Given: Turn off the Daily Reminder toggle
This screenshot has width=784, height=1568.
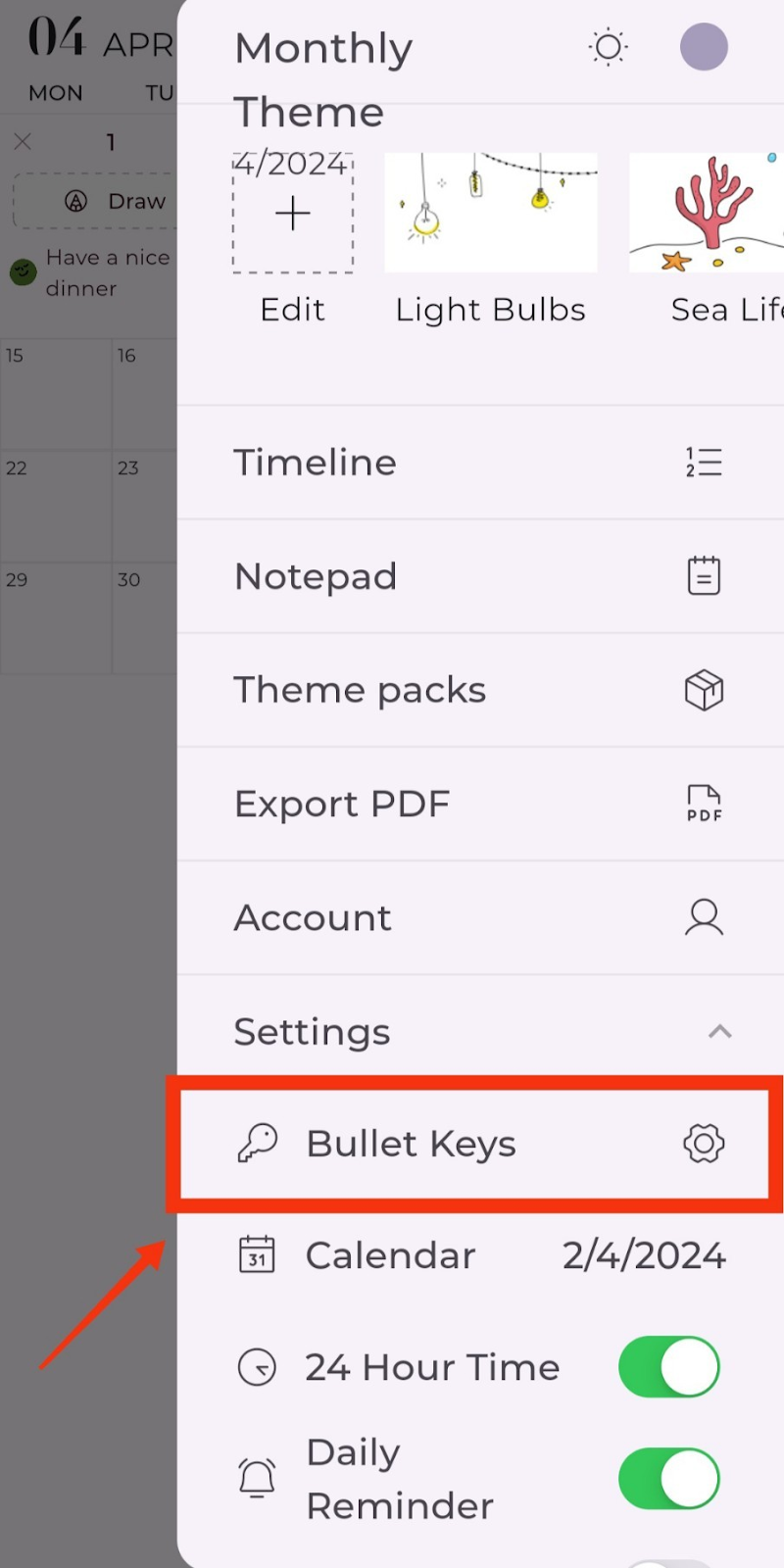Looking at the screenshot, I should click(x=669, y=1479).
